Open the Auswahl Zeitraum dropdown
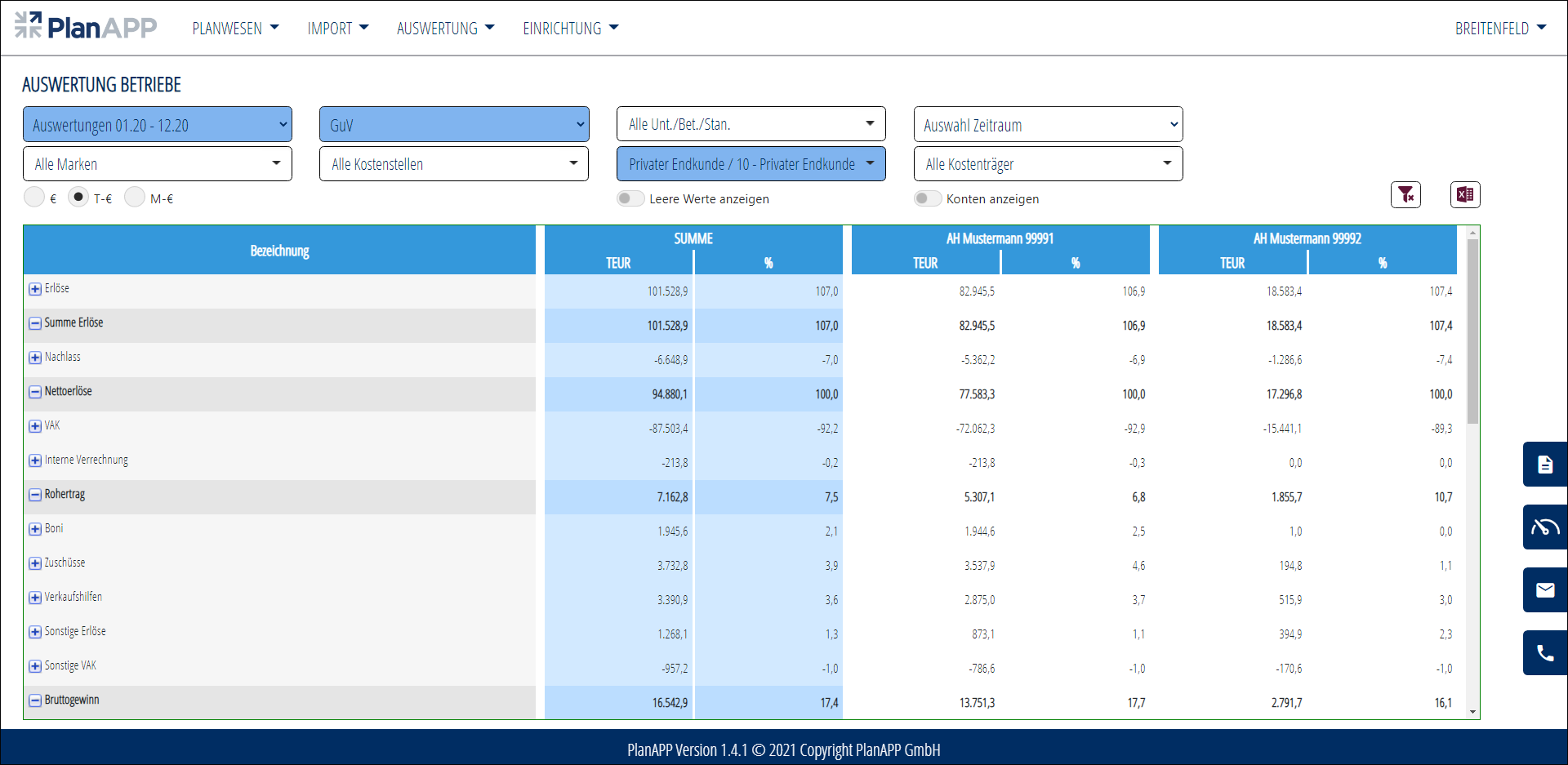 tap(1048, 125)
